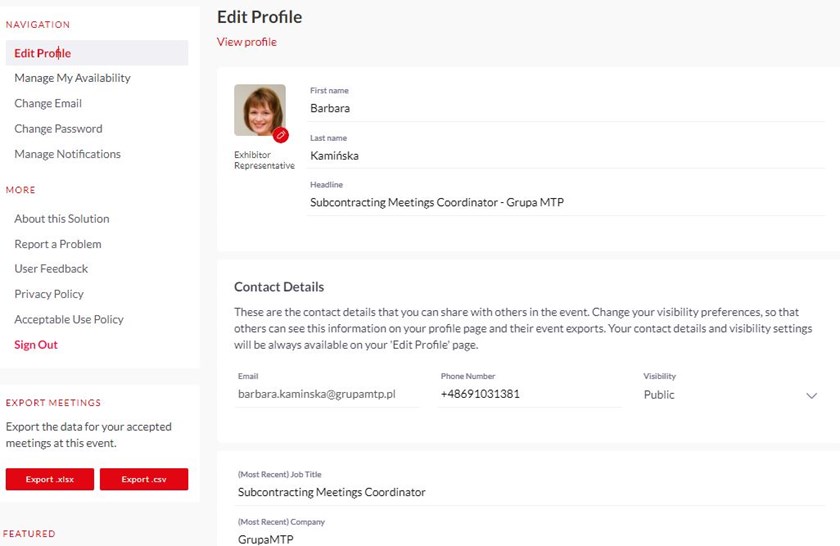This screenshot has width=840, height=546.
Task: Open the View profile link
Action: click(247, 42)
